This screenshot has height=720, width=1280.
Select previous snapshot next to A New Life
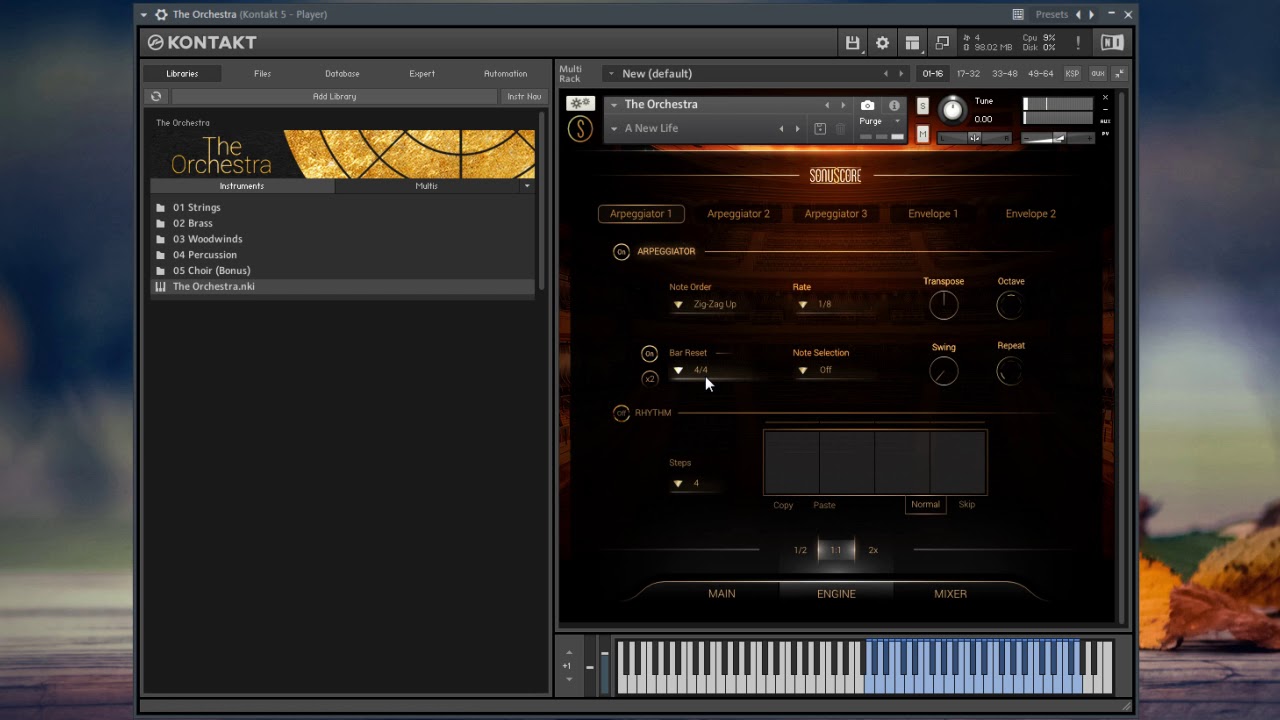click(781, 129)
